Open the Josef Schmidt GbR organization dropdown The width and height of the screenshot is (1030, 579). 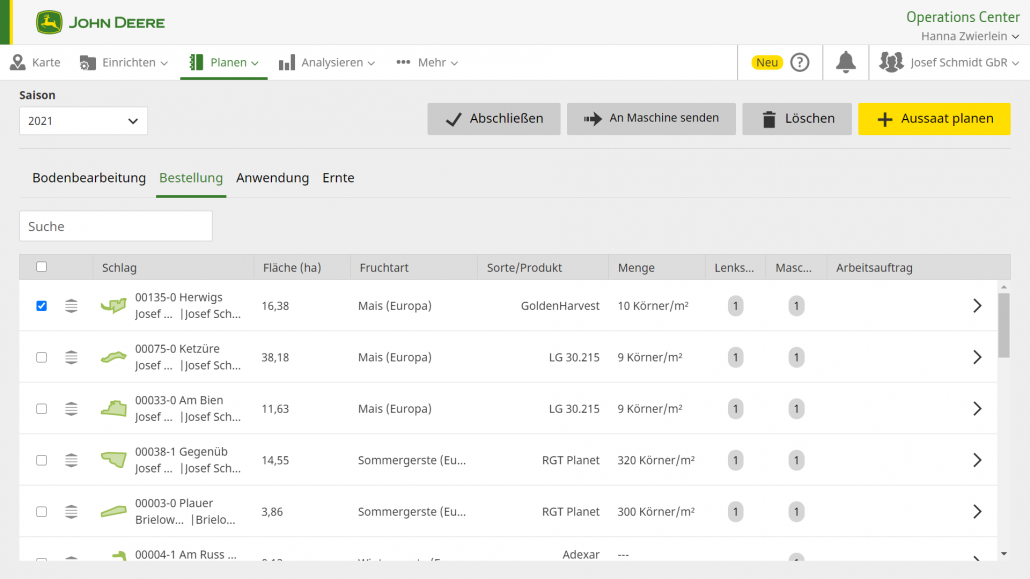click(949, 62)
